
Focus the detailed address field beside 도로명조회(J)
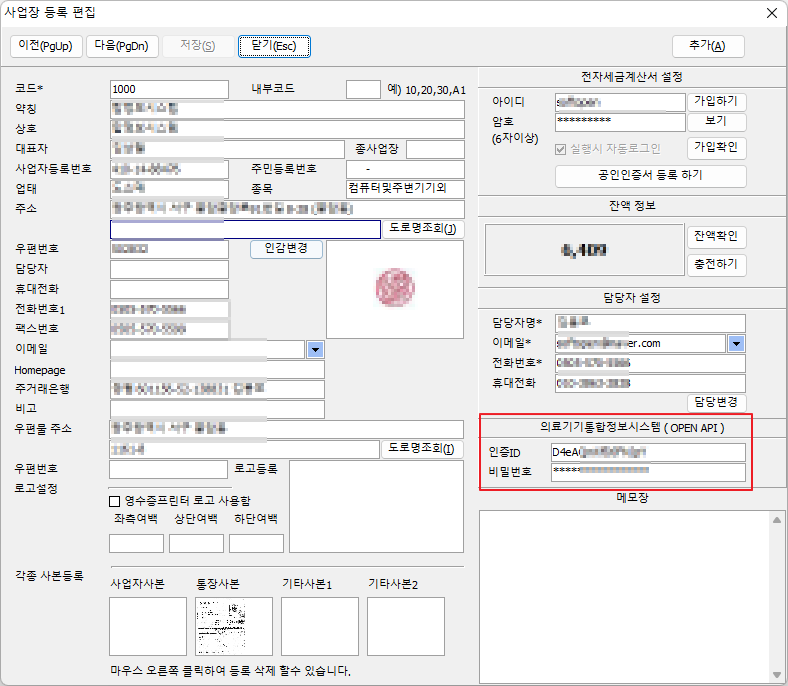(x=245, y=229)
